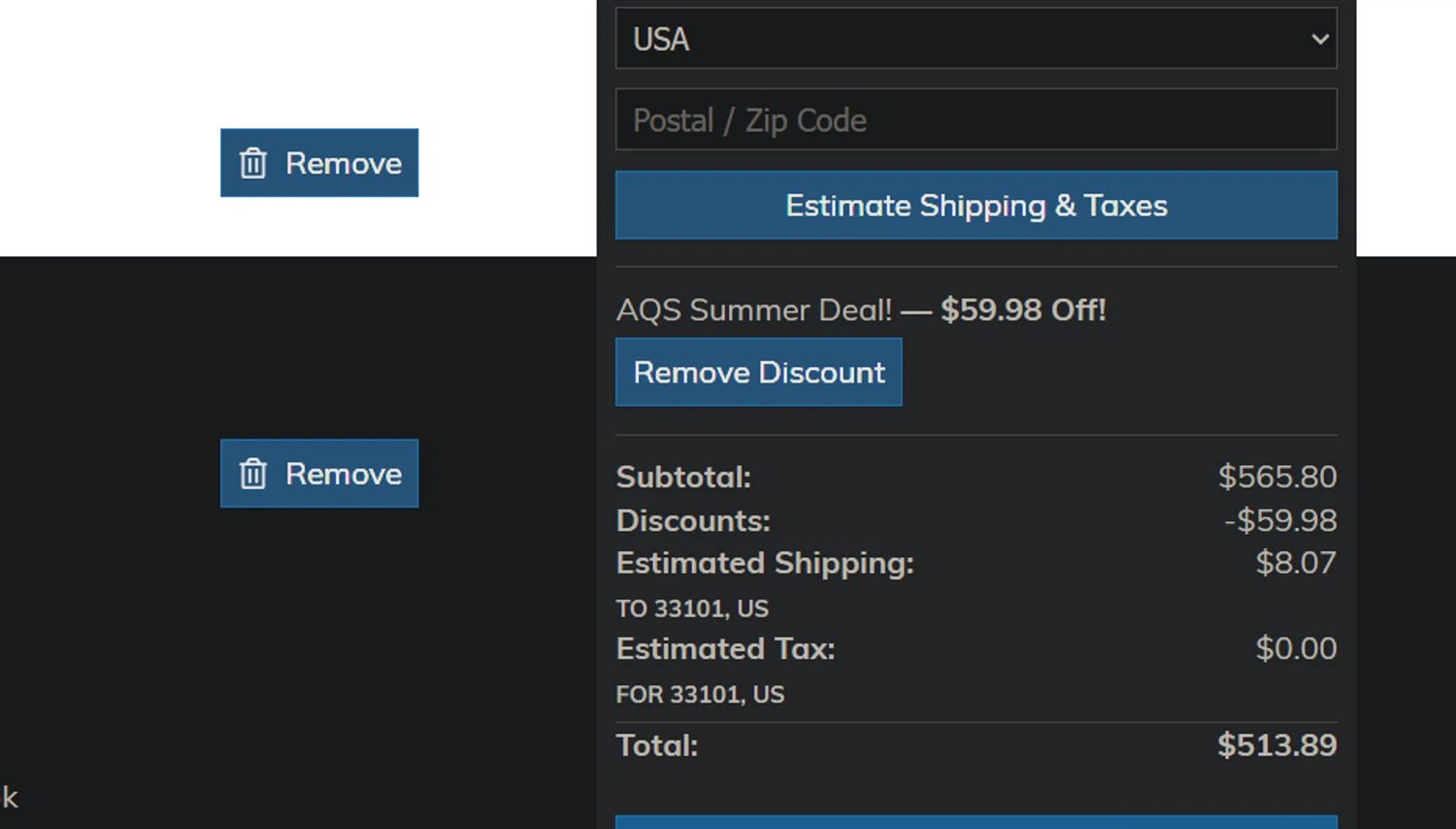Open the USA country dropdown
Image resolution: width=1456 pixels, height=829 pixels.
[976, 39]
